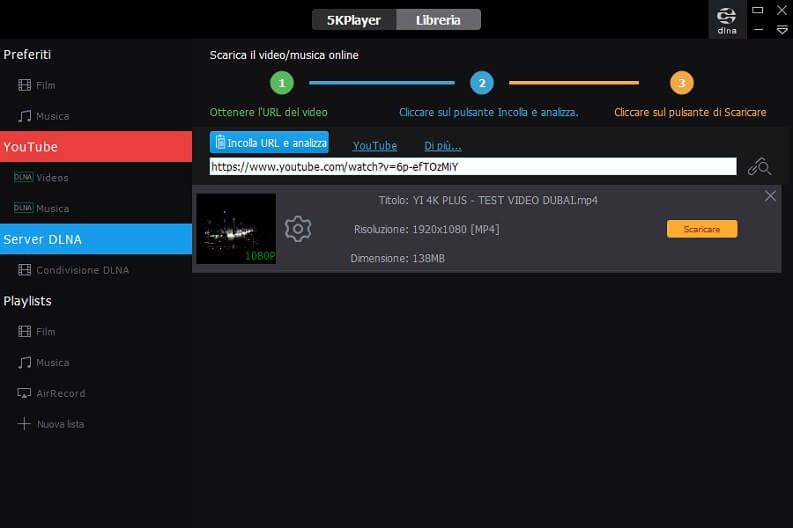
Task: Open the dropdown triangle menu below close button
Action: click(782, 30)
